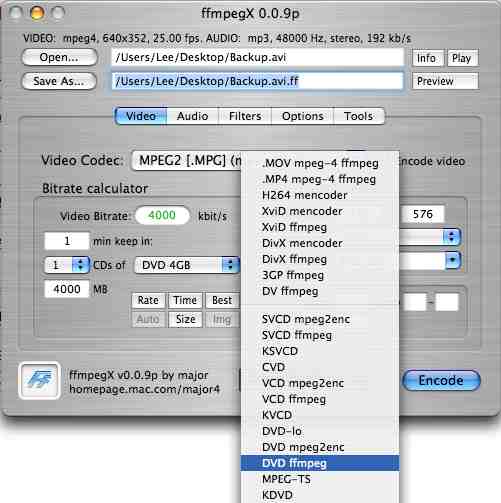This screenshot has width=501, height=503.
Task: Select VCD mpeg2enc preset
Action: [320, 383]
